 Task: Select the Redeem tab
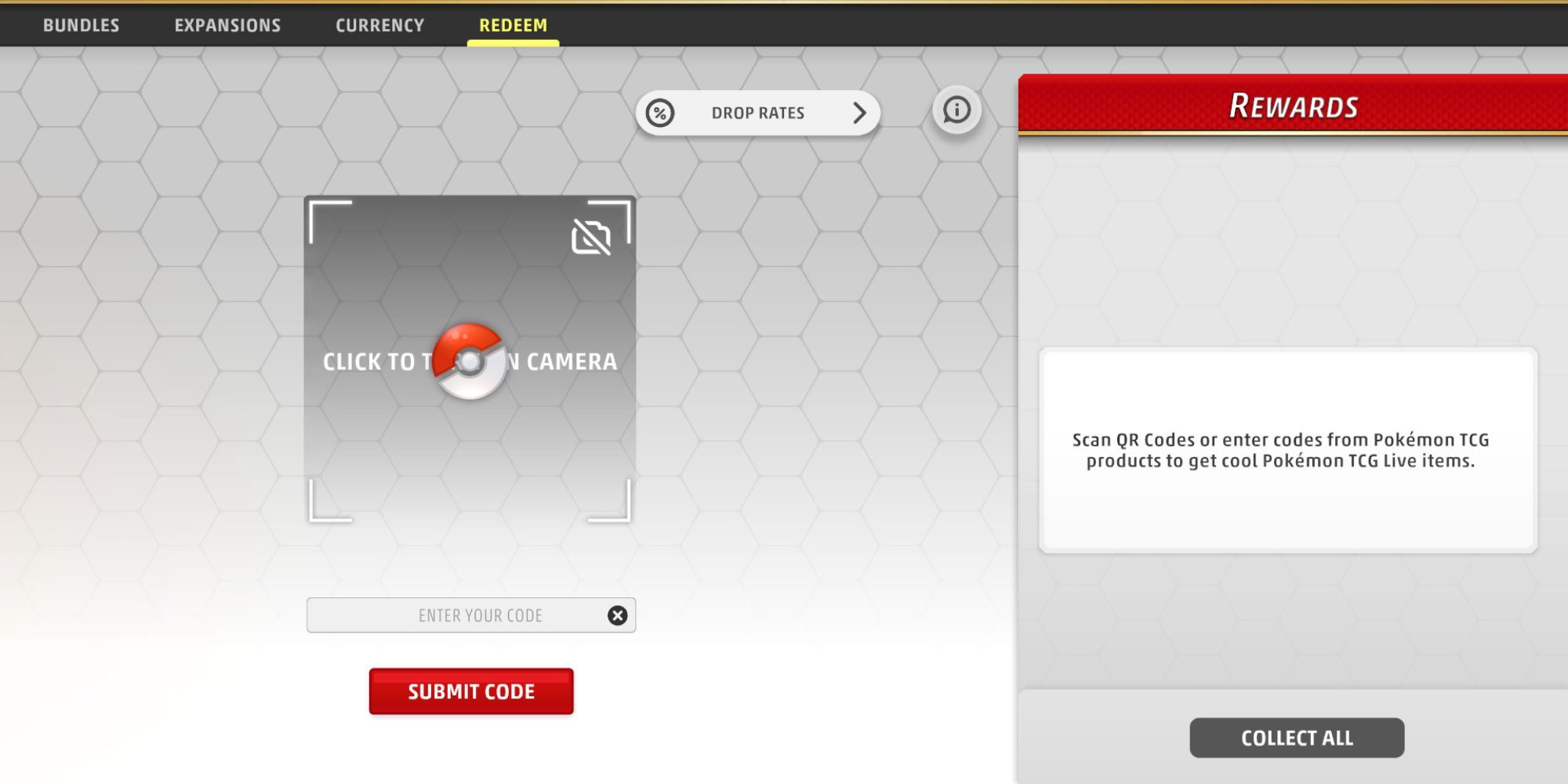point(513,25)
